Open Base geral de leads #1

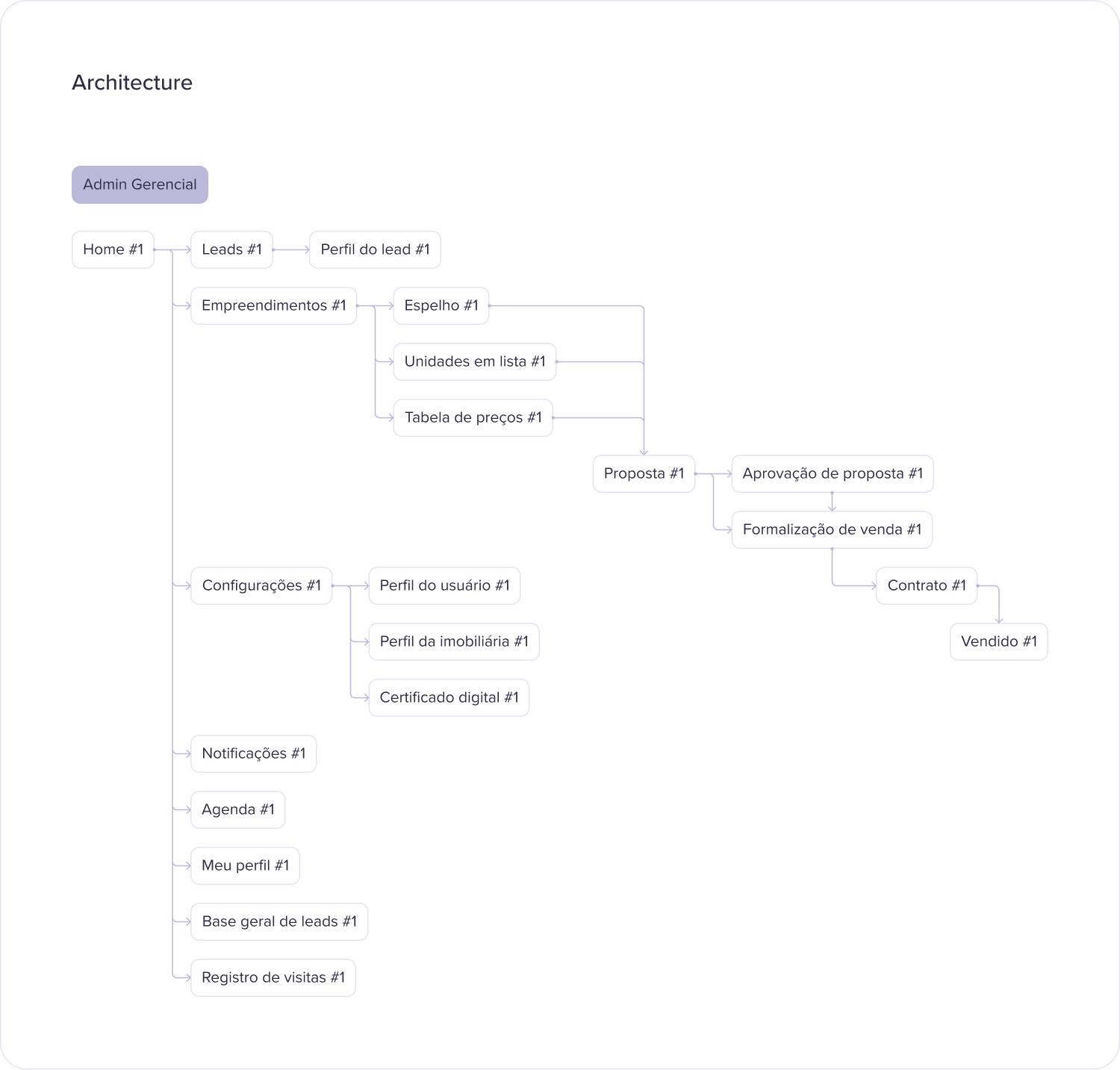coord(279,921)
